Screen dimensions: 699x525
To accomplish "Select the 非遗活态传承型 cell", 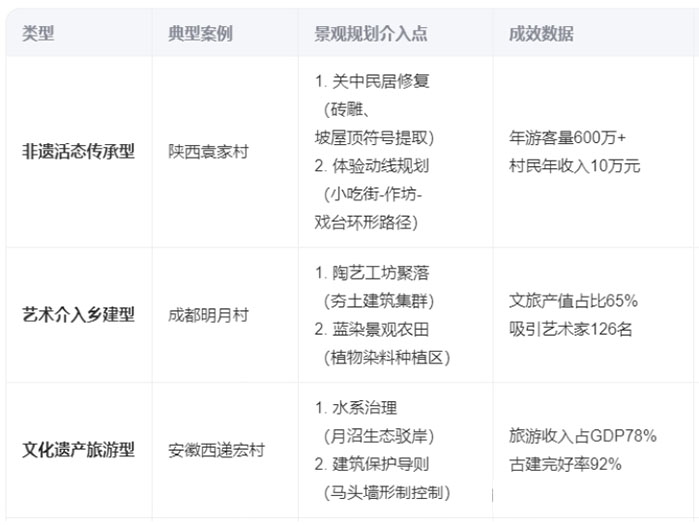I will (78, 152).
